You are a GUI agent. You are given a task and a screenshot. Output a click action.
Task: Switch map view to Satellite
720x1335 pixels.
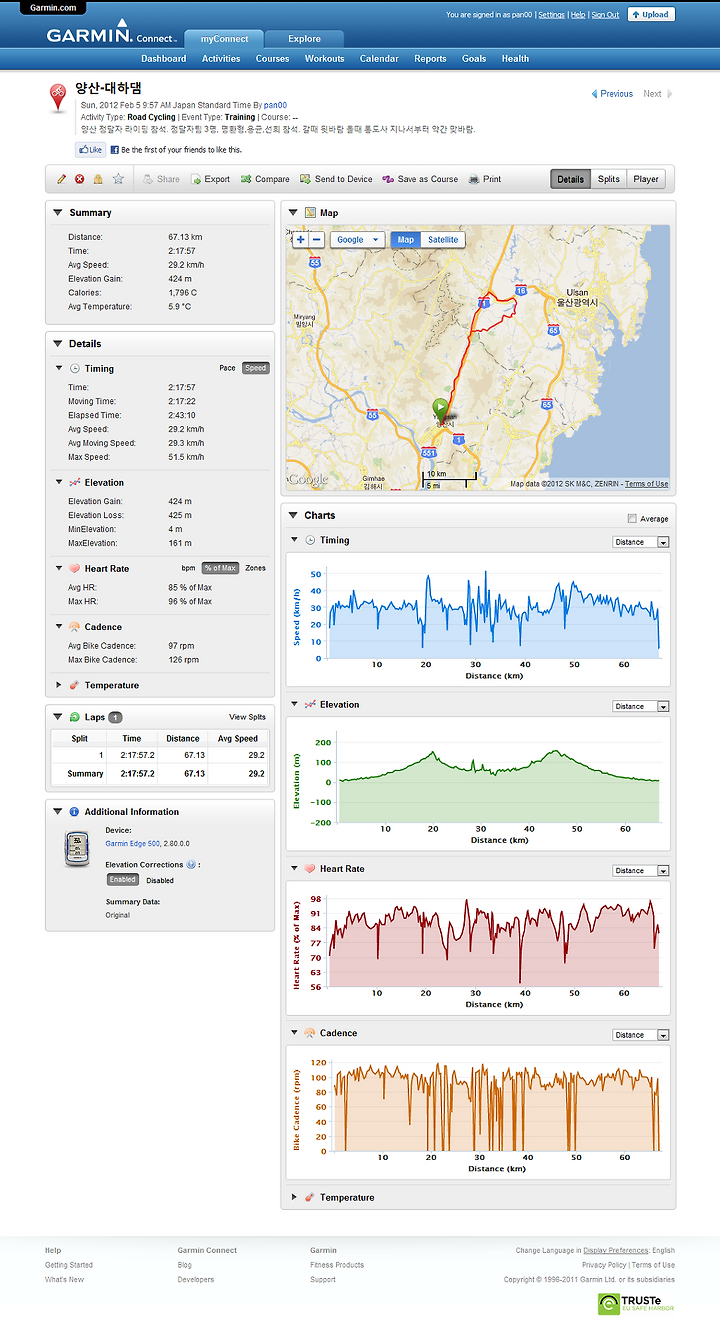[443, 240]
